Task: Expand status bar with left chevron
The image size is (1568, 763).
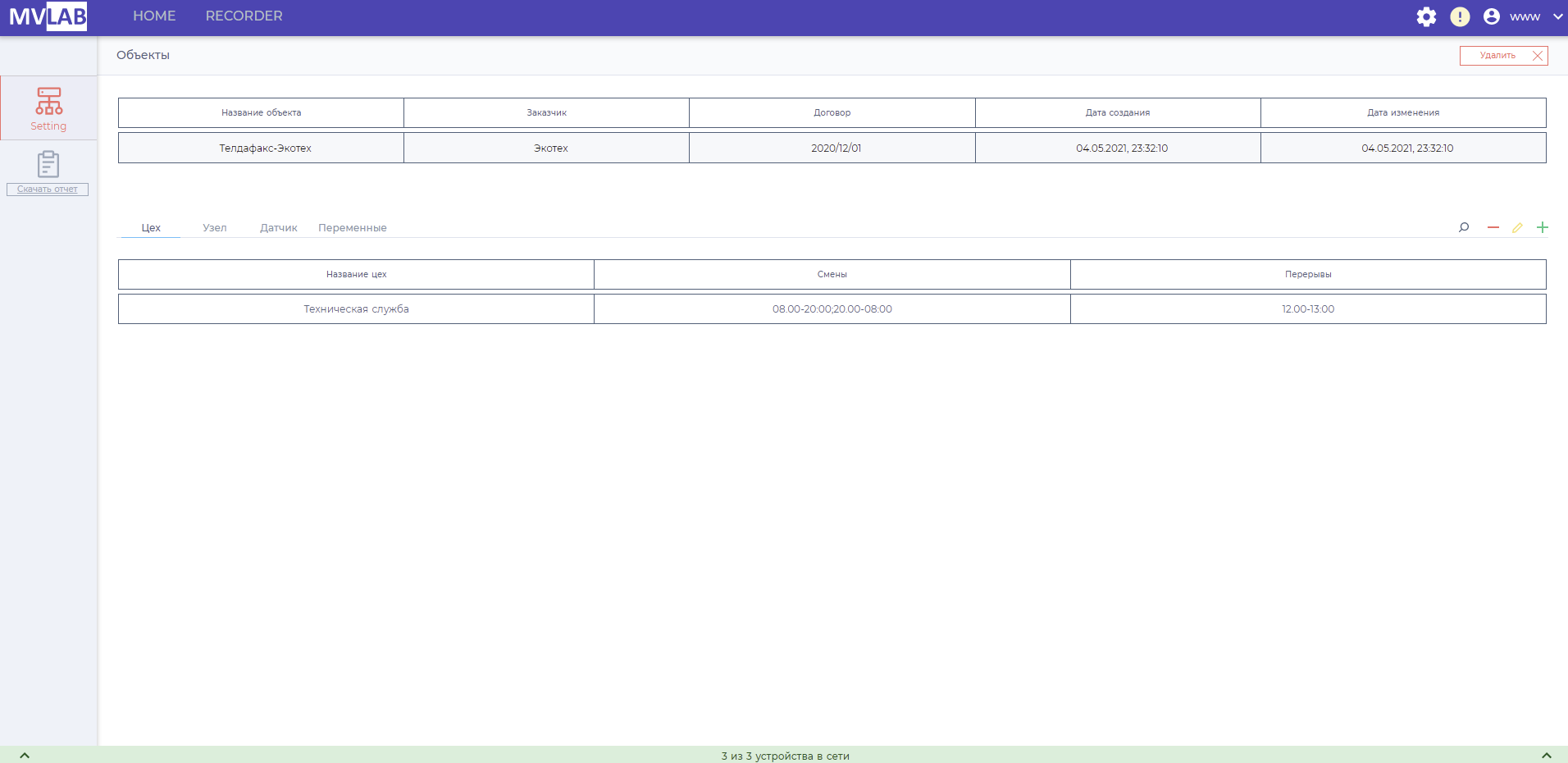Action: tap(25, 755)
